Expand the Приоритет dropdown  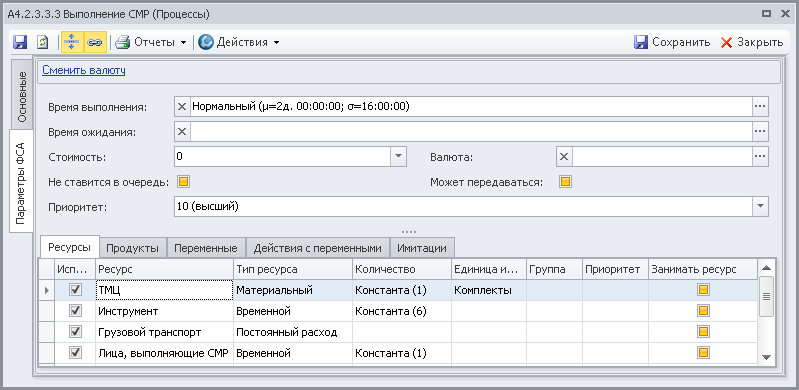760,206
